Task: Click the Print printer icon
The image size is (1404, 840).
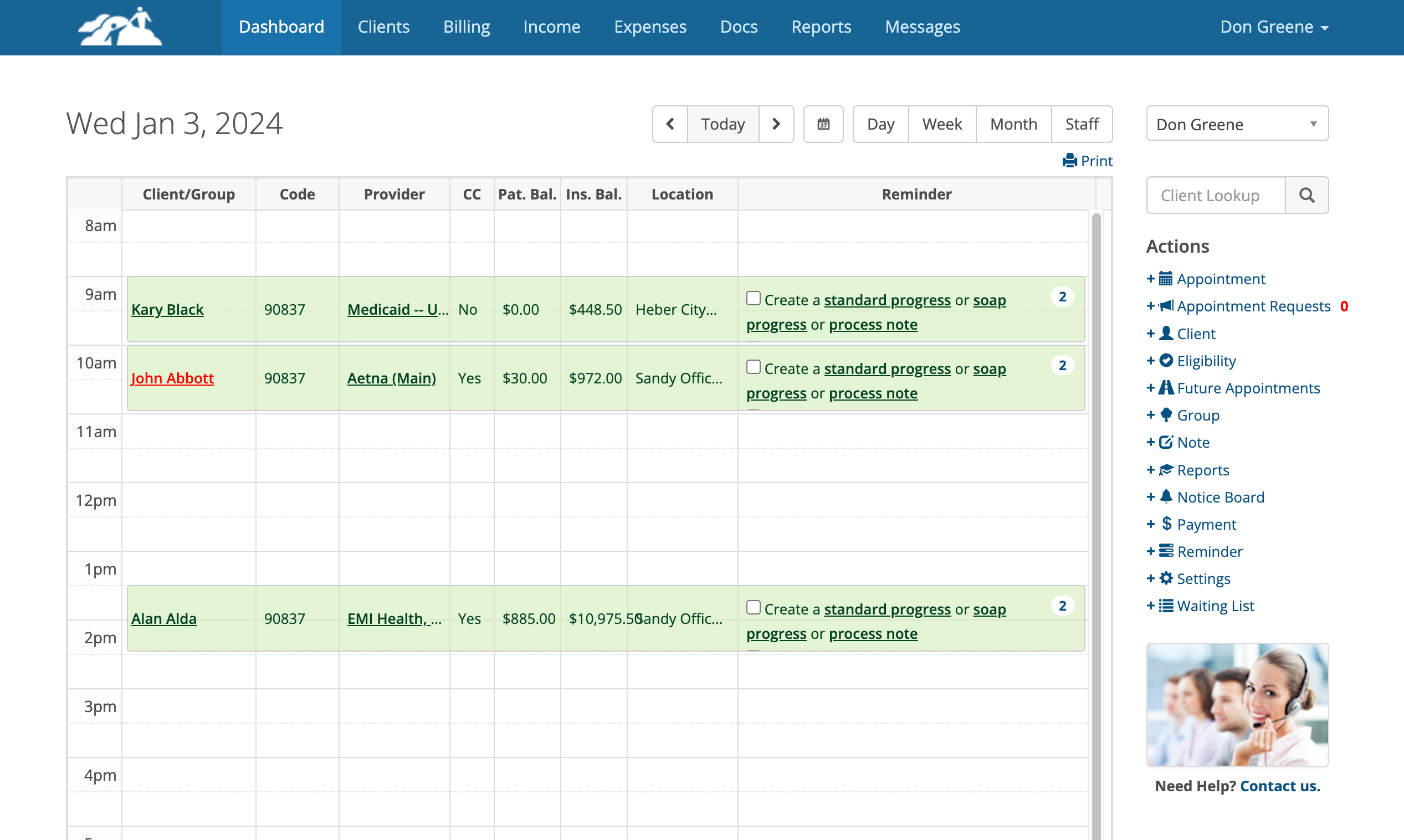Action: [x=1069, y=161]
